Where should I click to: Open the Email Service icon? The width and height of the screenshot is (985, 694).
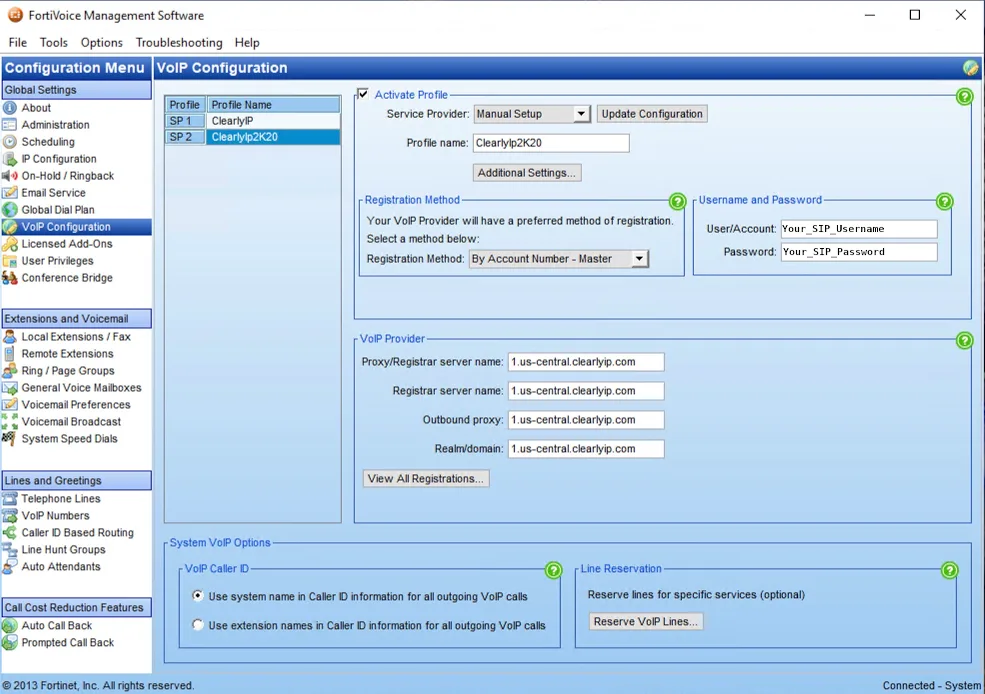point(10,193)
